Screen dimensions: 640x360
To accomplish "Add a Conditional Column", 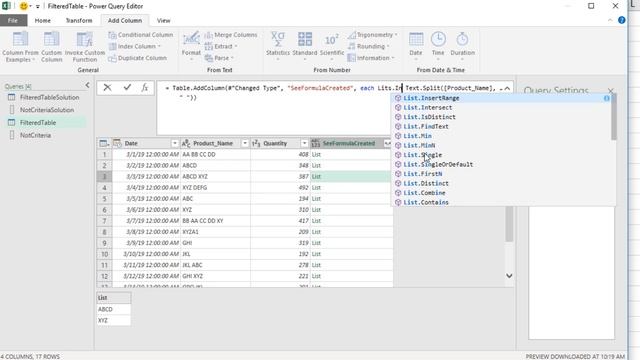I will click(141, 35).
